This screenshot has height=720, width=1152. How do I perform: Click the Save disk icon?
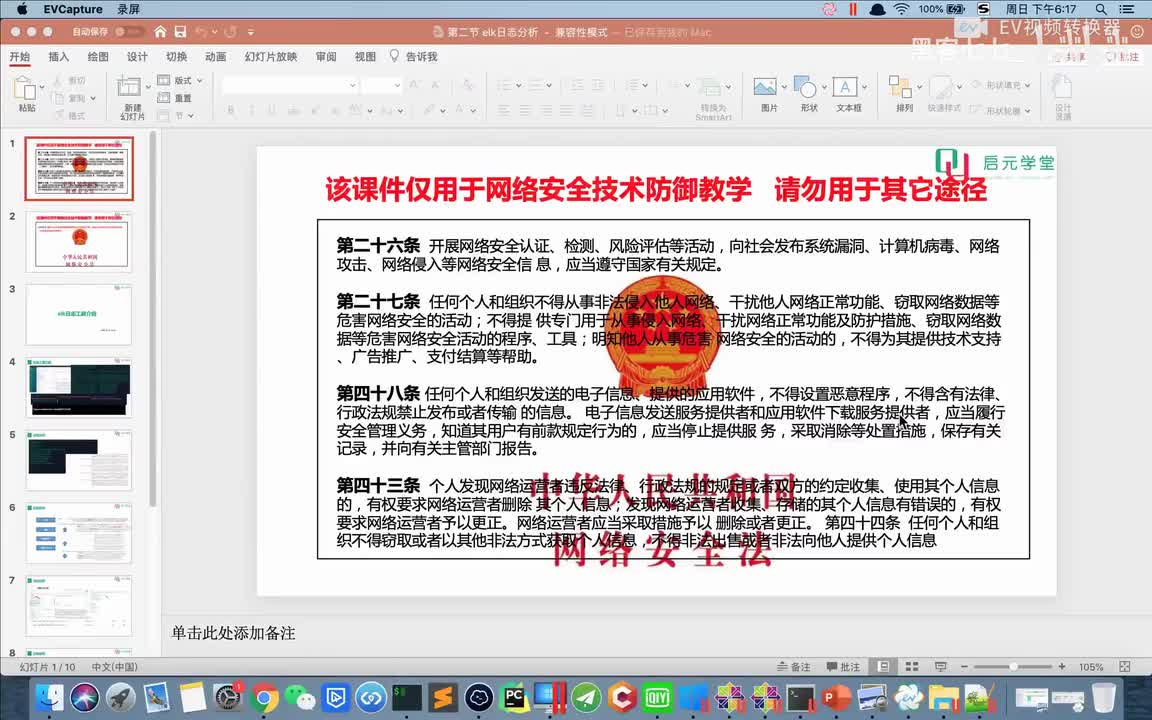click(x=180, y=32)
